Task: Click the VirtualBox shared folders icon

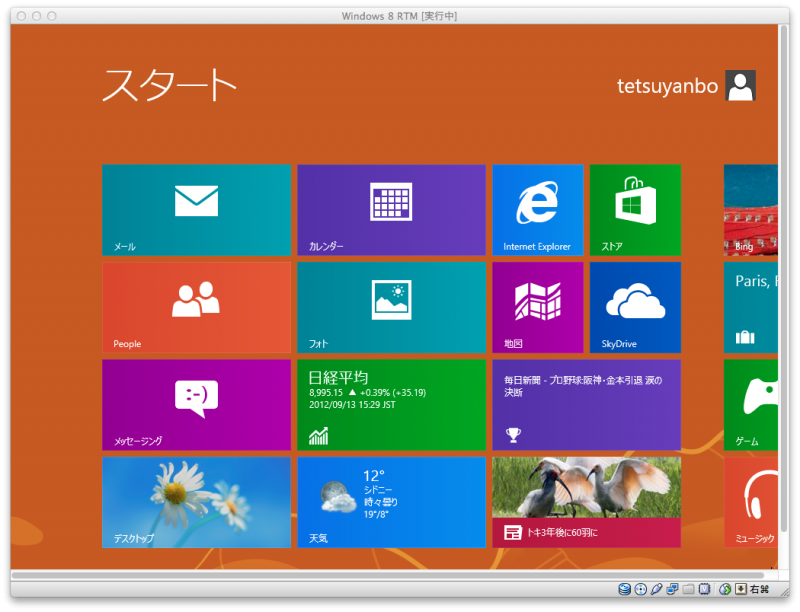Action: (689, 590)
